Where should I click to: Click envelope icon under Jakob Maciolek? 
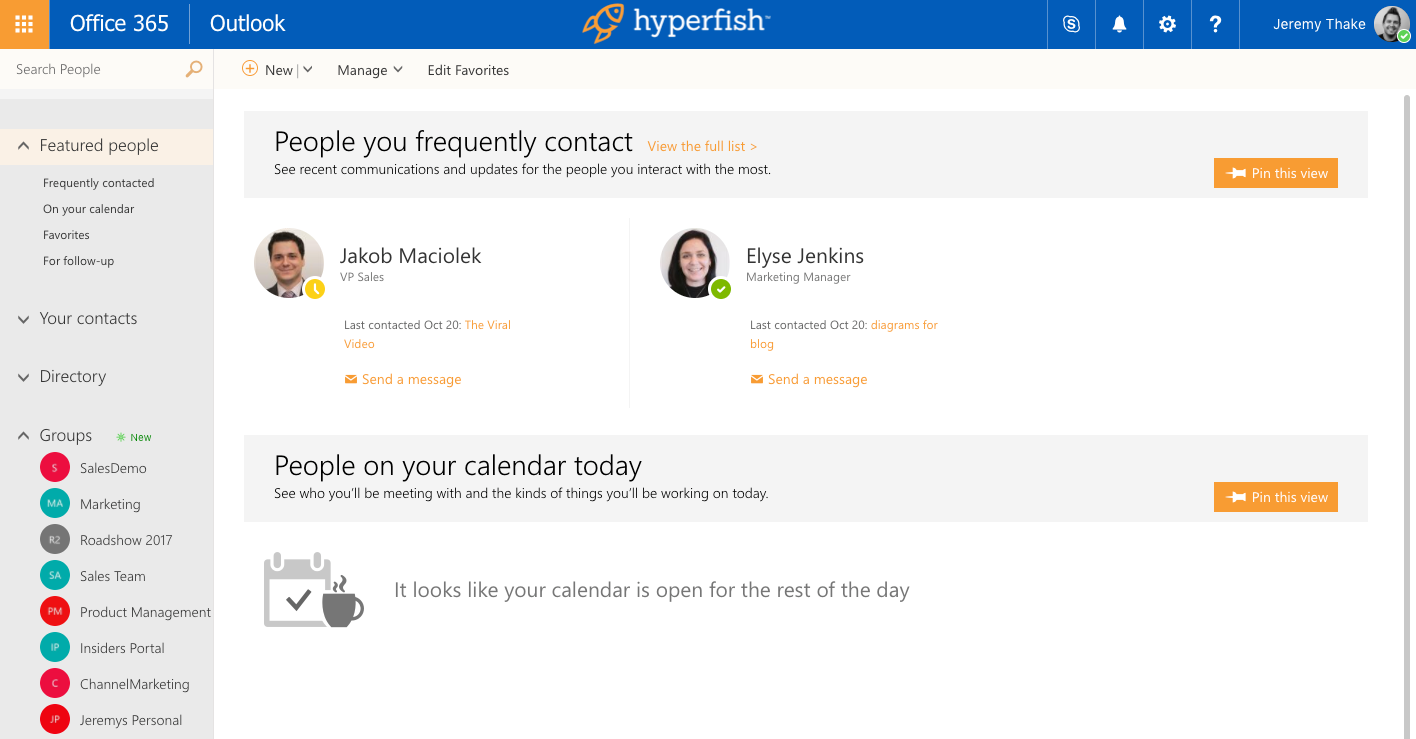point(351,380)
